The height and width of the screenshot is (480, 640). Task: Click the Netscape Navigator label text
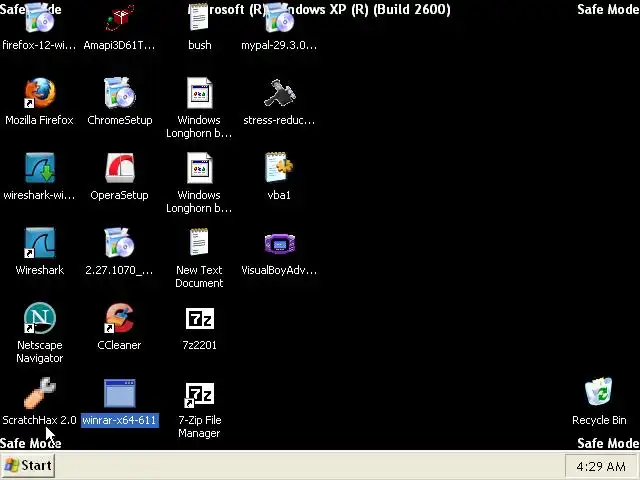[40, 351]
